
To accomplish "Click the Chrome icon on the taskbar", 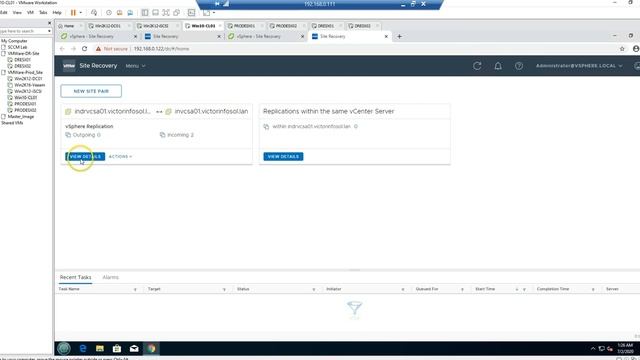I will pyautogui.click(x=151, y=348).
